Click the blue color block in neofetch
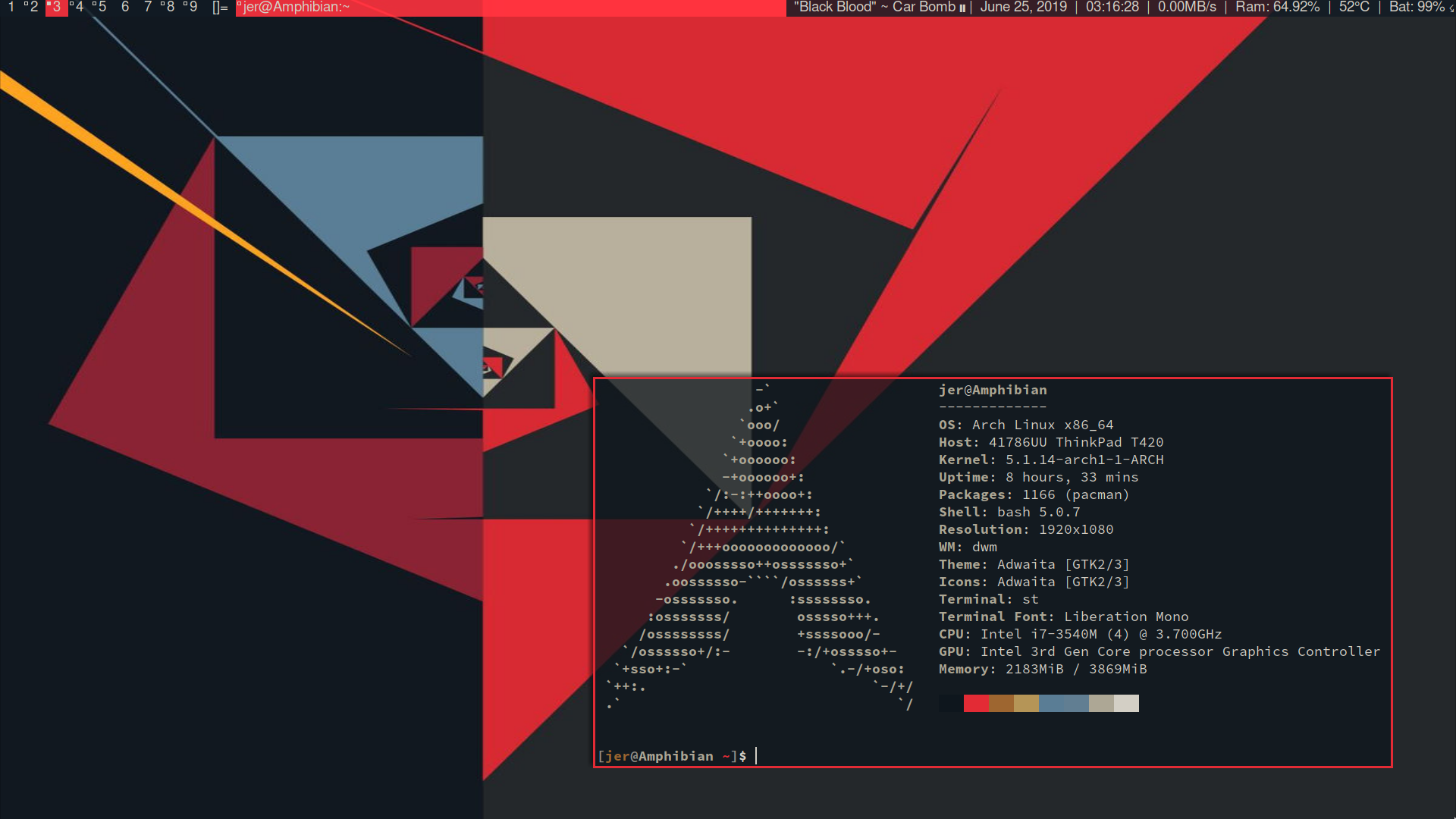The width and height of the screenshot is (1456, 819). 1051,704
